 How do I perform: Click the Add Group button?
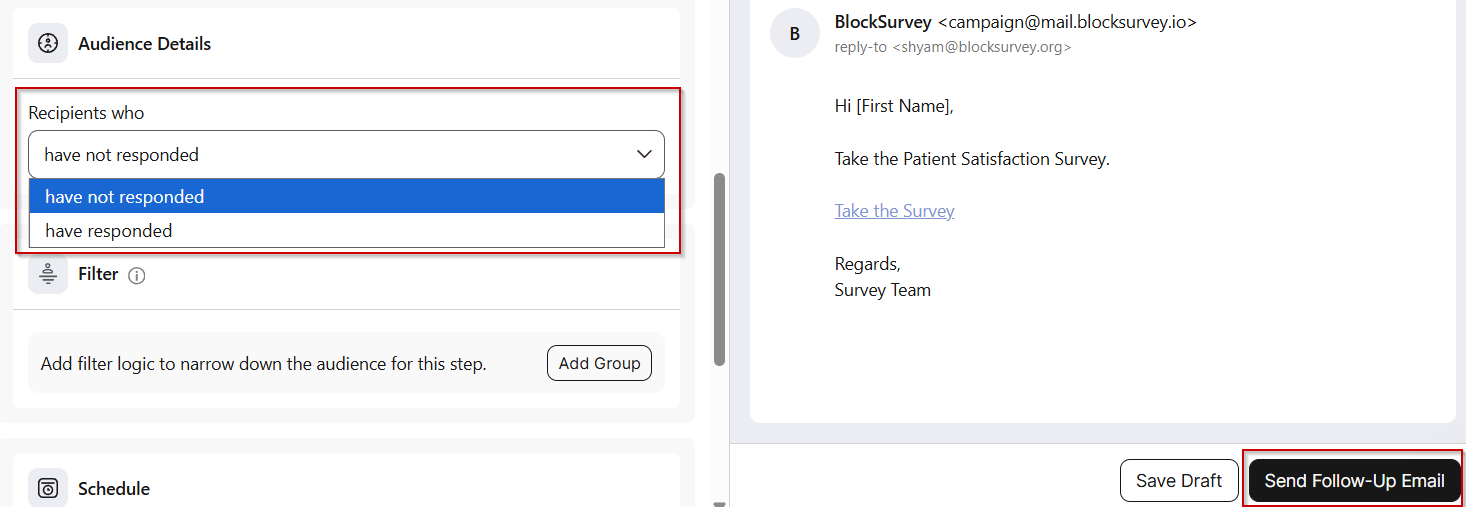click(x=599, y=363)
